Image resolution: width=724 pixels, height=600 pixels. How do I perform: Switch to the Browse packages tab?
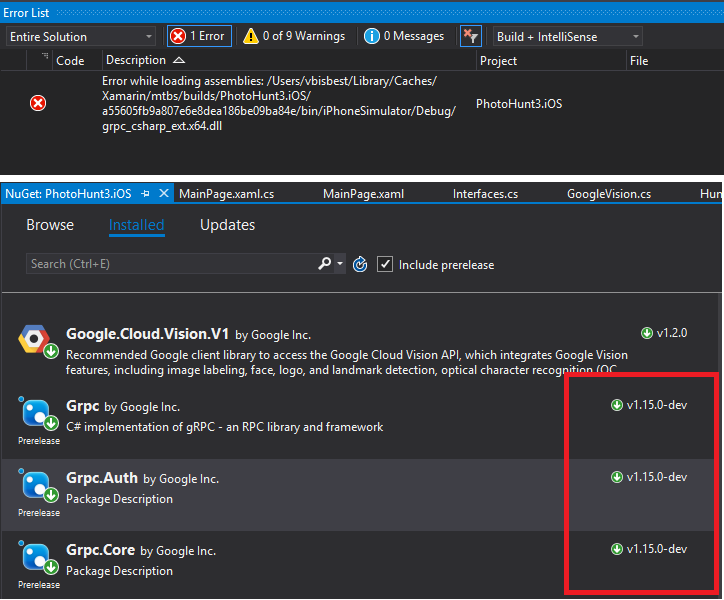(x=50, y=224)
